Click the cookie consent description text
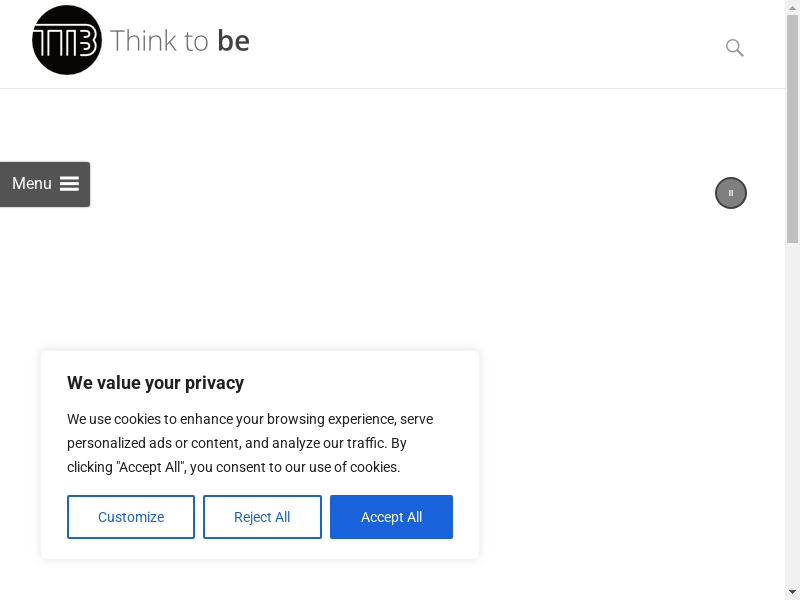The width and height of the screenshot is (800, 600). 250,443
